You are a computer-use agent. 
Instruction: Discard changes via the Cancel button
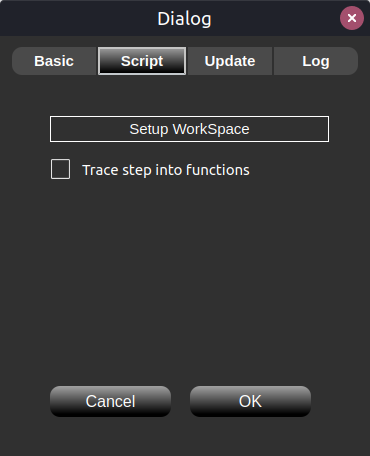(x=110, y=401)
